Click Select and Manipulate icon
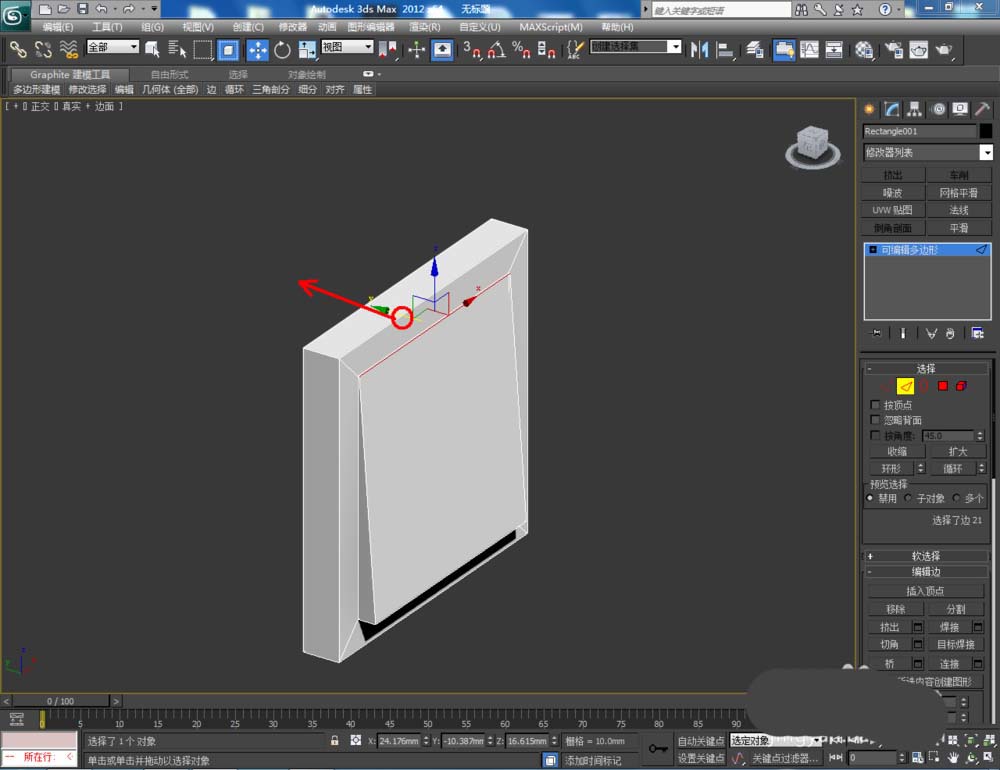The height and width of the screenshot is (770, 1000). pos(416,49)
